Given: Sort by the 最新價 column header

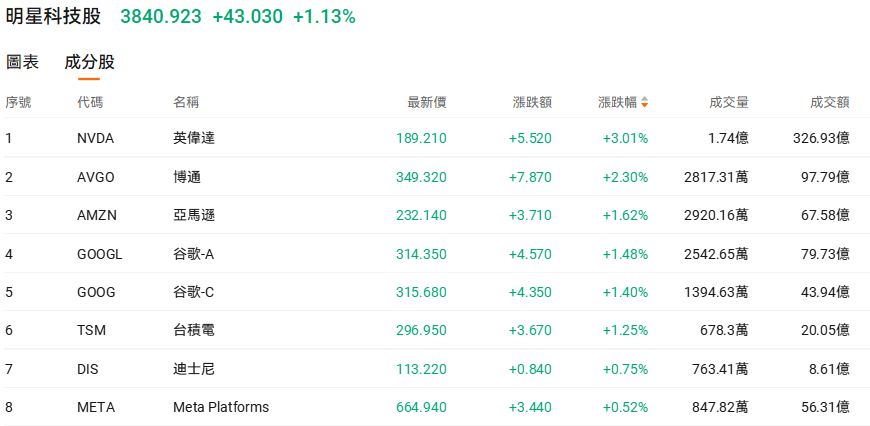Looking at the screenshot, I should [x=426, y=102].
